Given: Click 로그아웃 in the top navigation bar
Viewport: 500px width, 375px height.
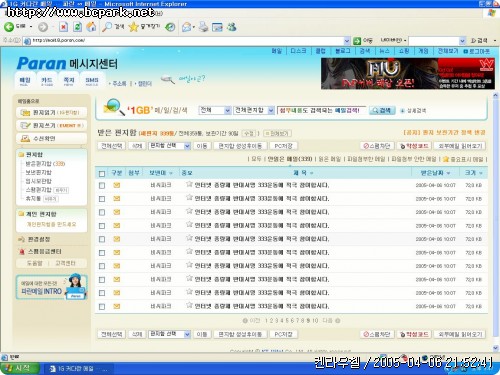Looking at the screenshot, I should click(477, 51).
